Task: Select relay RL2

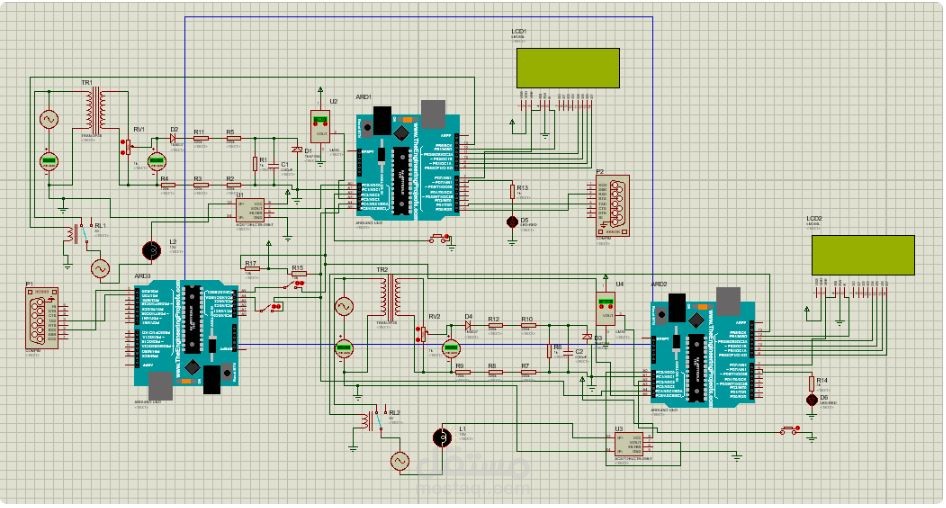Action: tap(374, 419)
